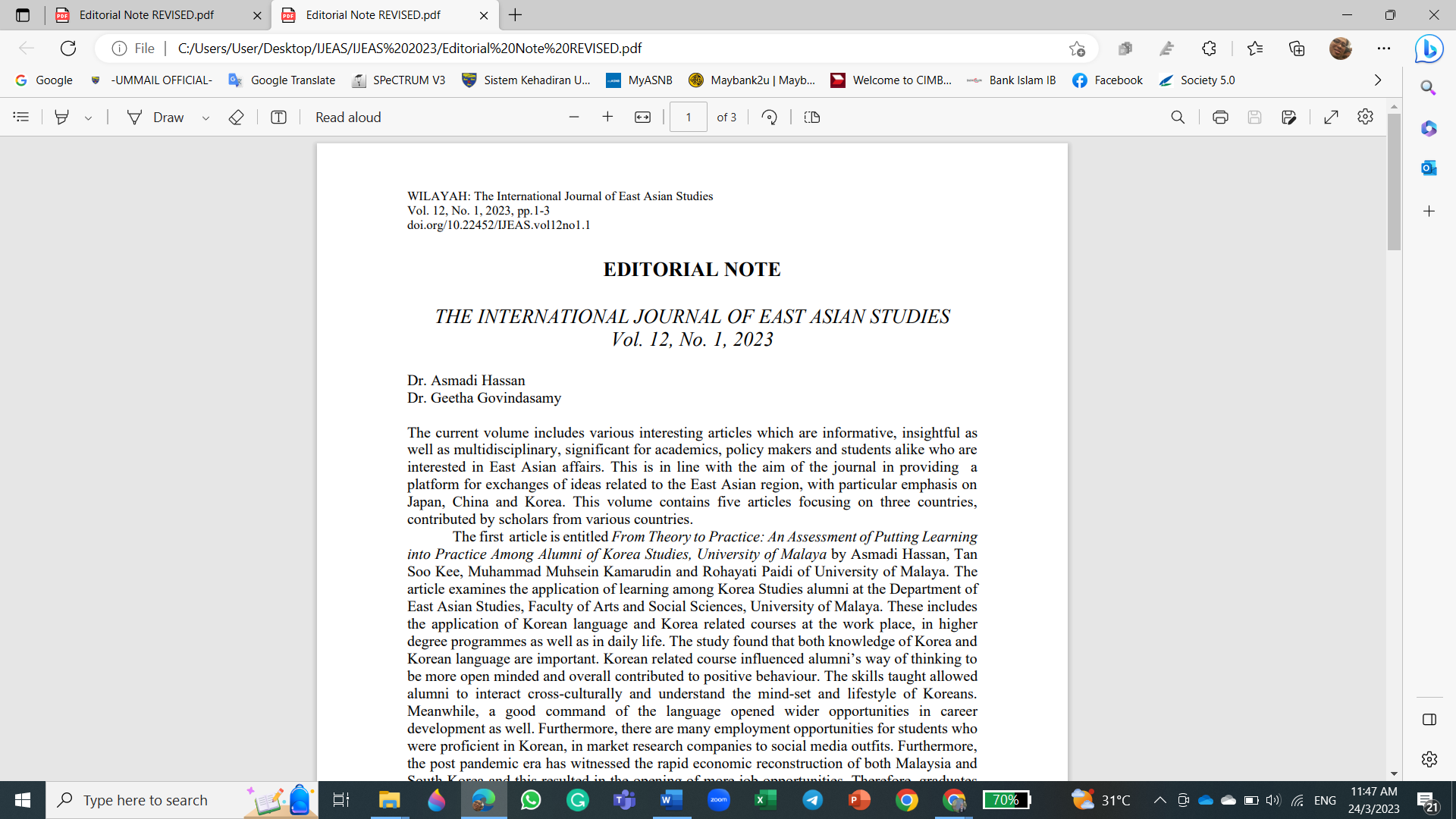View site information File icon
1456x819 pixels.
coord(133,49)
